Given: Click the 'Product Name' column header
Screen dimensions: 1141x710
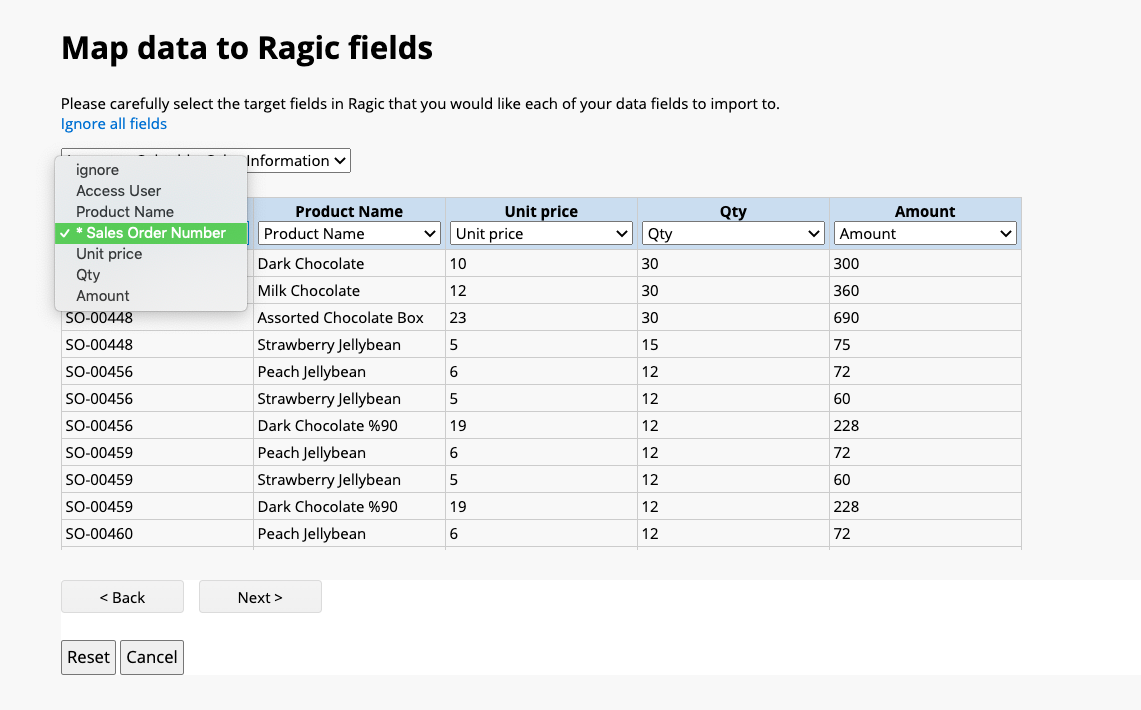Looking at the screenshot, I should point(349,211).
